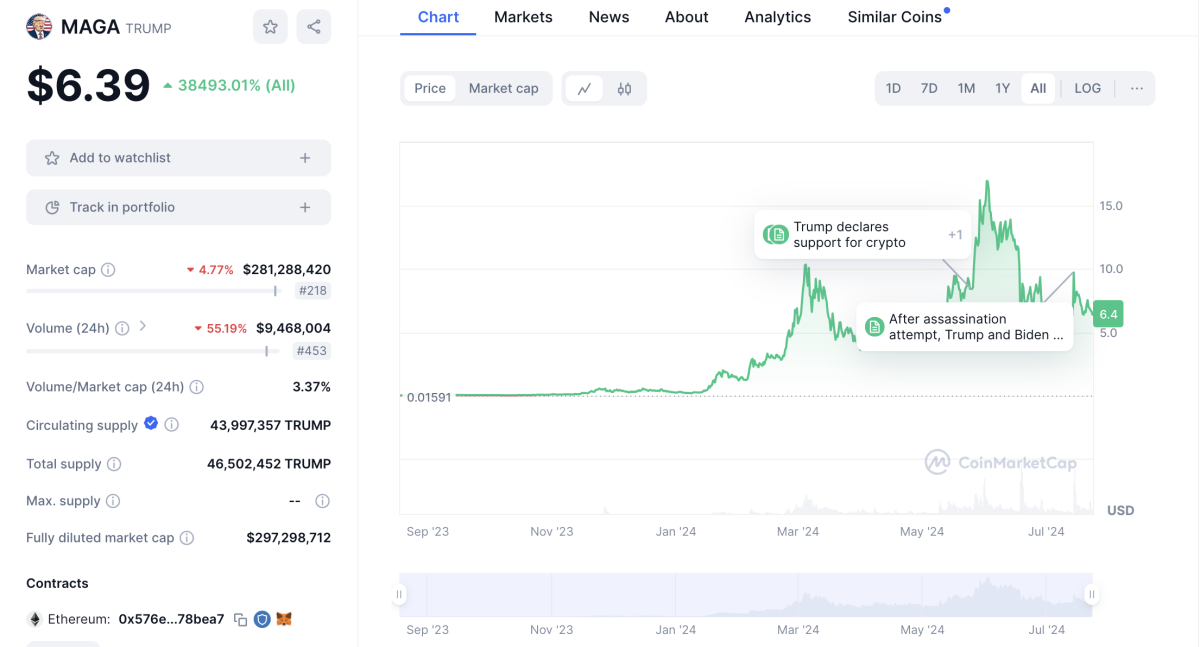The image size is (1200, 647).
Task: Click the $281,288,420 market cap value
Action: (287, 270)
